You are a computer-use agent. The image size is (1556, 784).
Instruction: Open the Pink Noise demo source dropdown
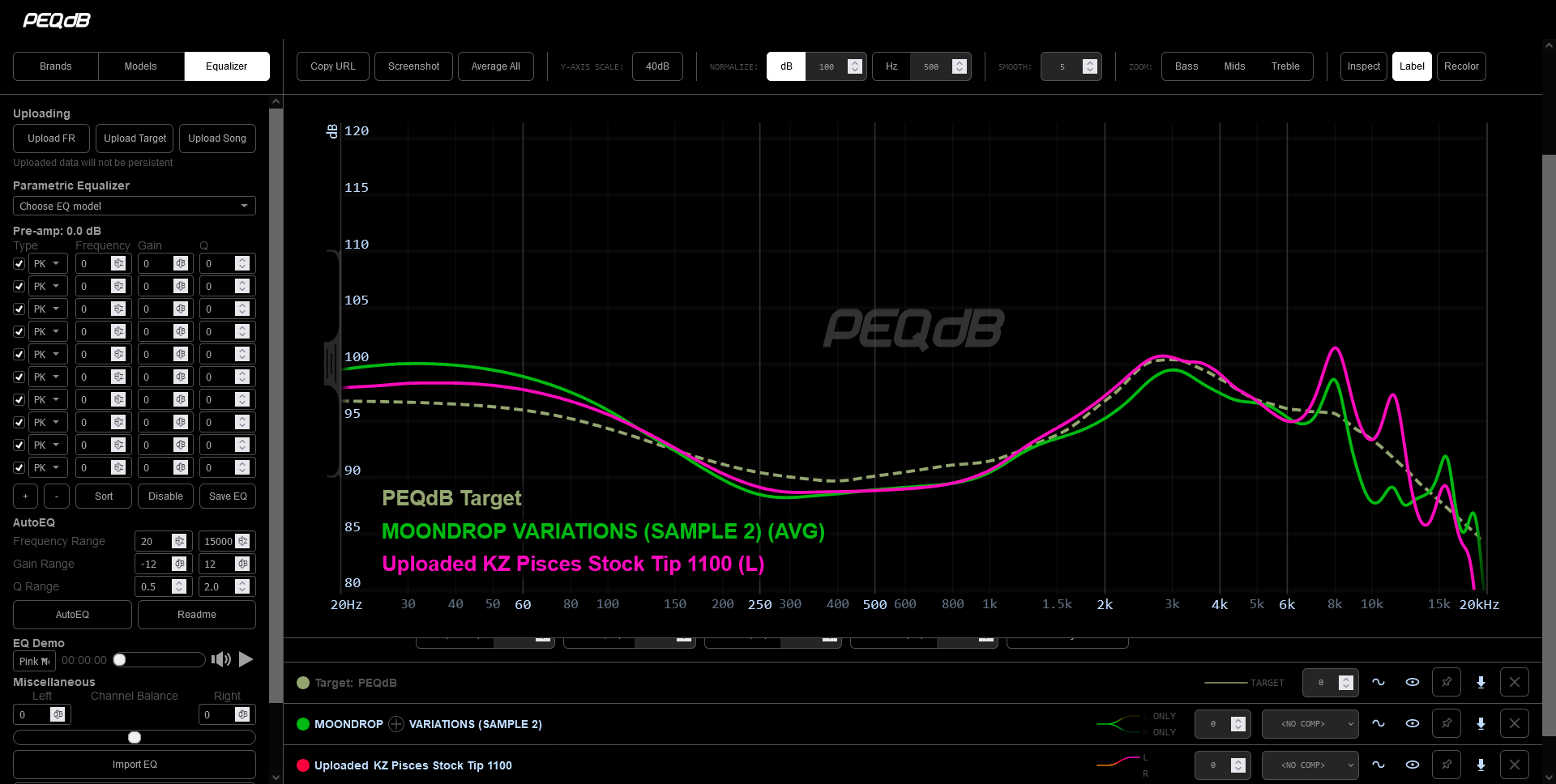(x=34, y=661)
